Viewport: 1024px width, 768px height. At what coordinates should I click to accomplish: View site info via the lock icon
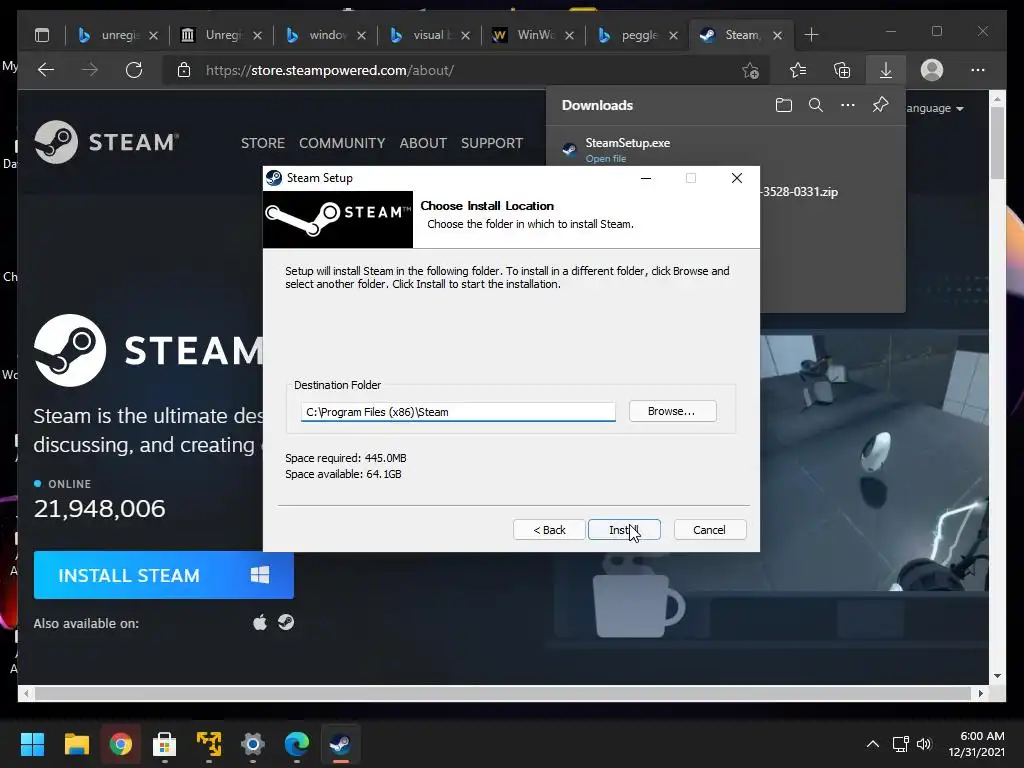click(x=184, y=70)
